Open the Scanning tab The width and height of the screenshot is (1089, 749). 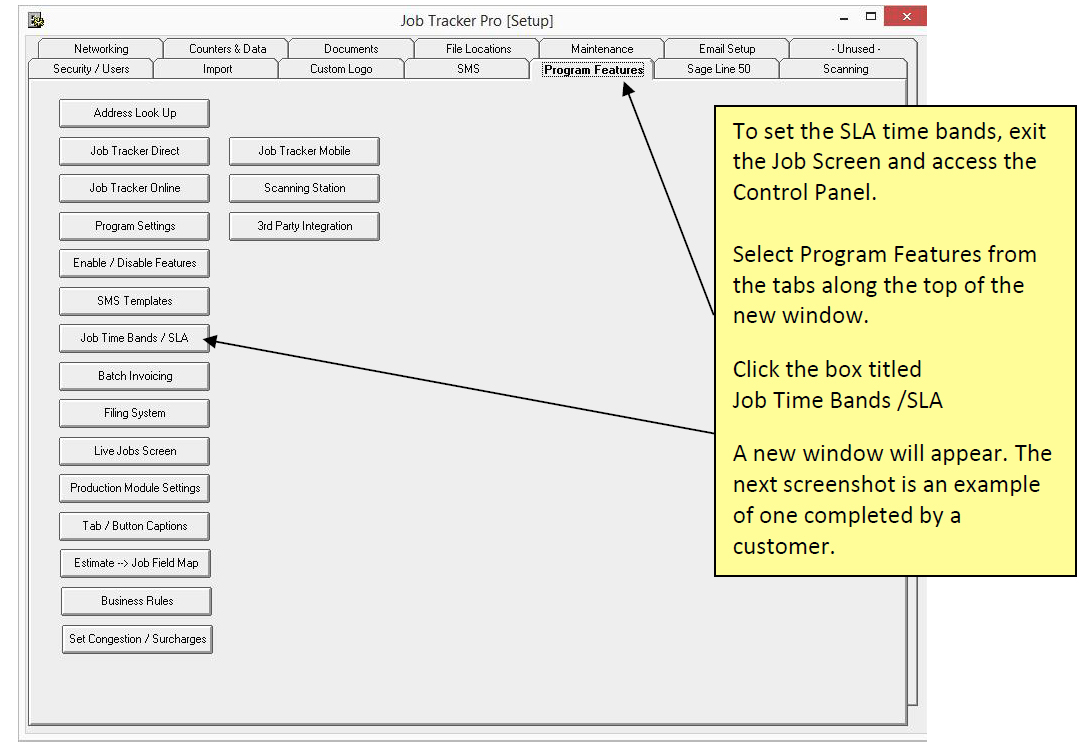pyautogui.click(x=845, y=69)
